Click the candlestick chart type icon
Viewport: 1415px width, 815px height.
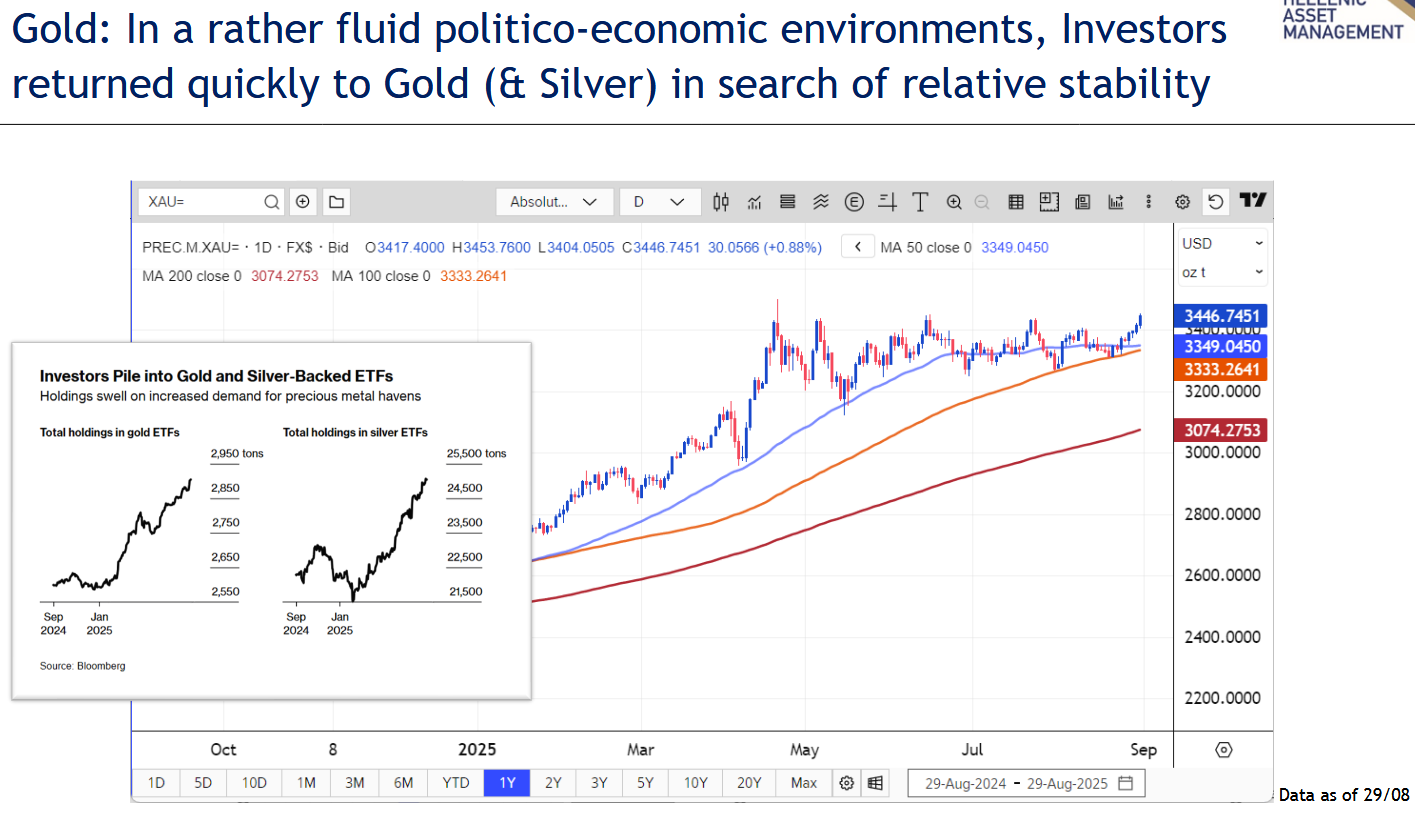click(721, 202)
